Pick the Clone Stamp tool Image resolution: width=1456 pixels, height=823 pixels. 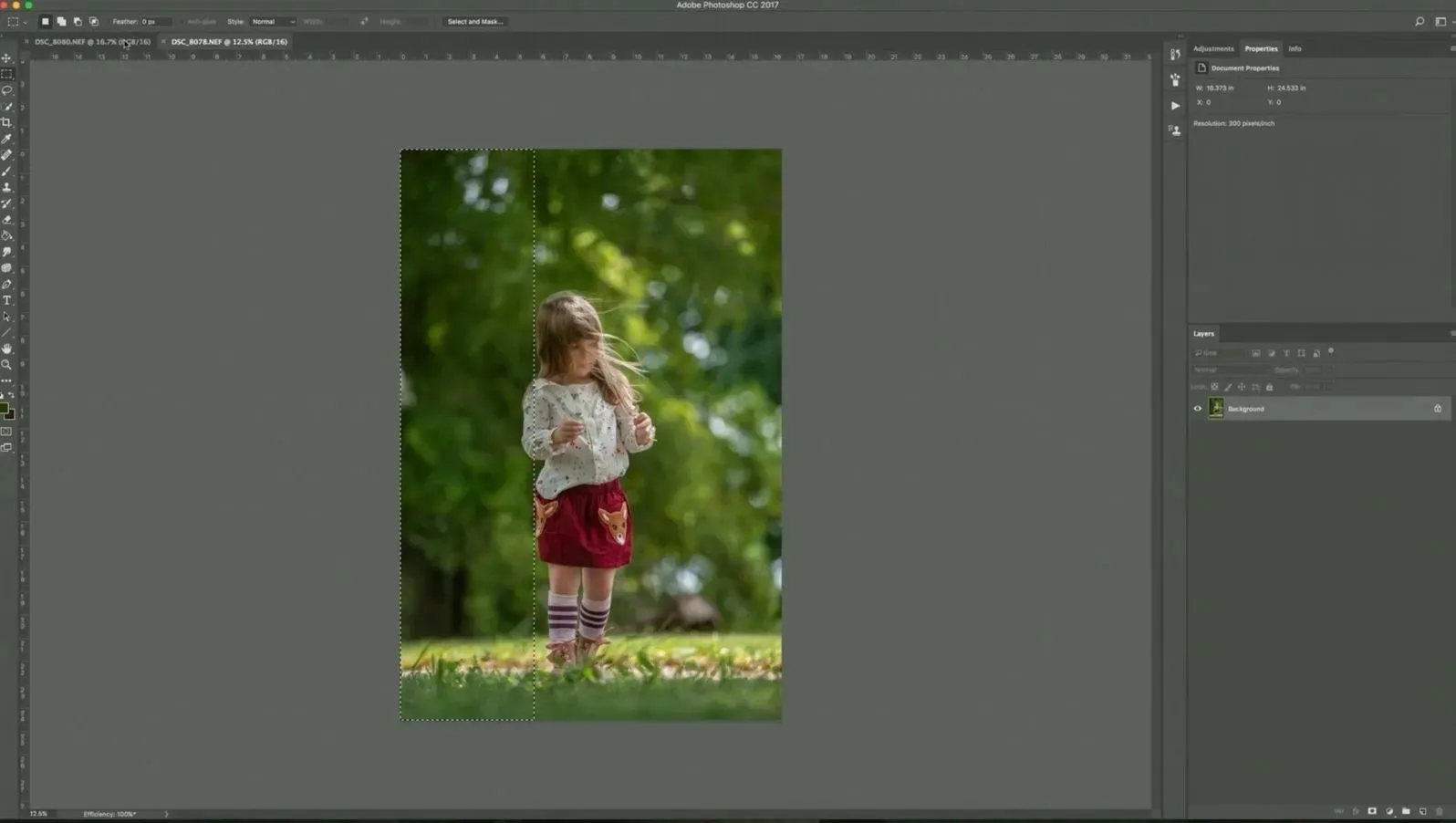[x=6, y=187]
